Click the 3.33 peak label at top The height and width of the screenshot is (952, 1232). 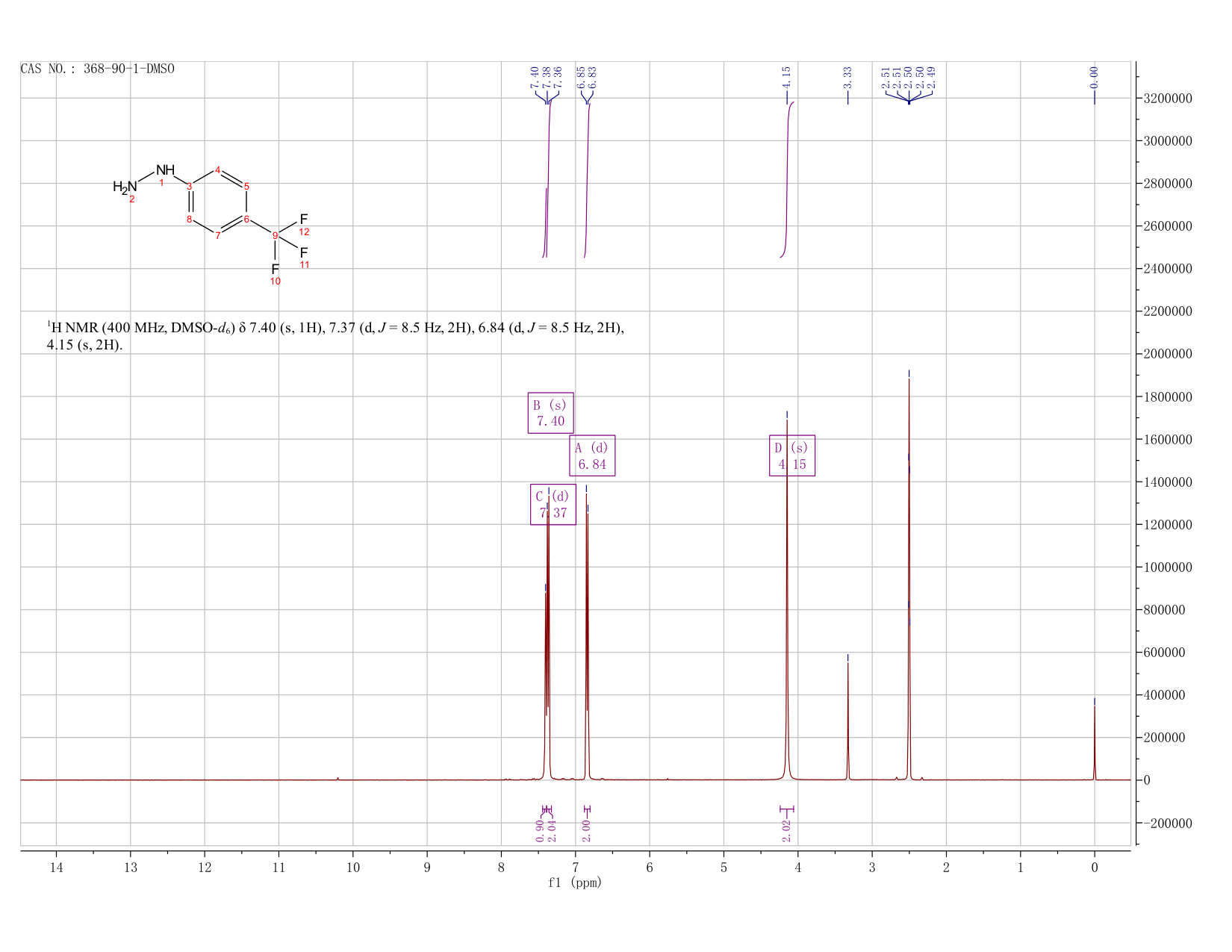847,76
